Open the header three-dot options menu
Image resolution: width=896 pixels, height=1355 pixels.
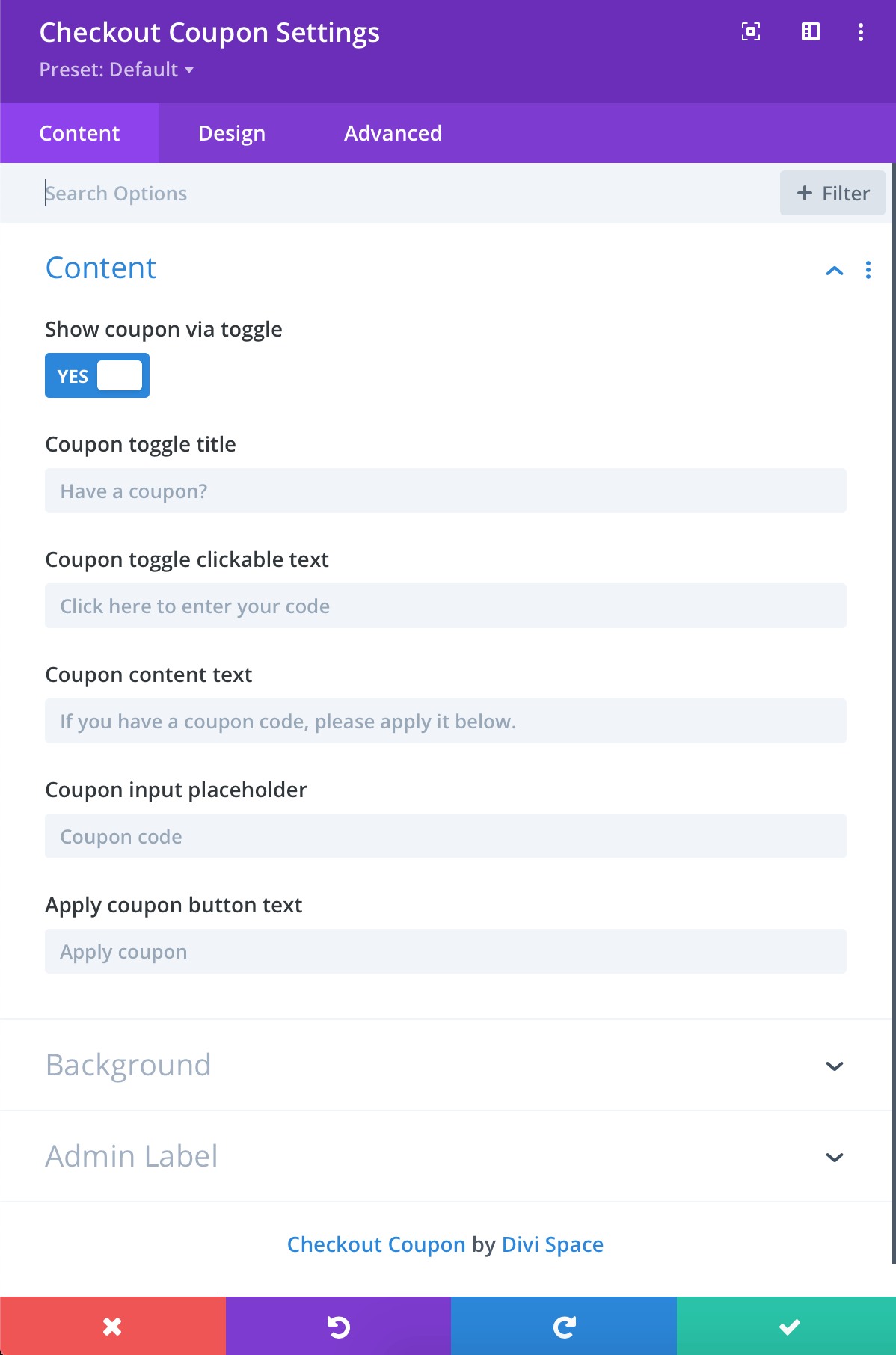pyautogui.click(x=861, y=32)
